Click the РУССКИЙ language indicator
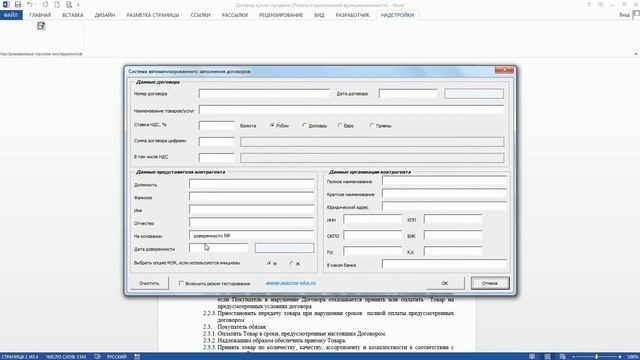This screenshot has width=640, height=360. [117, 356]
